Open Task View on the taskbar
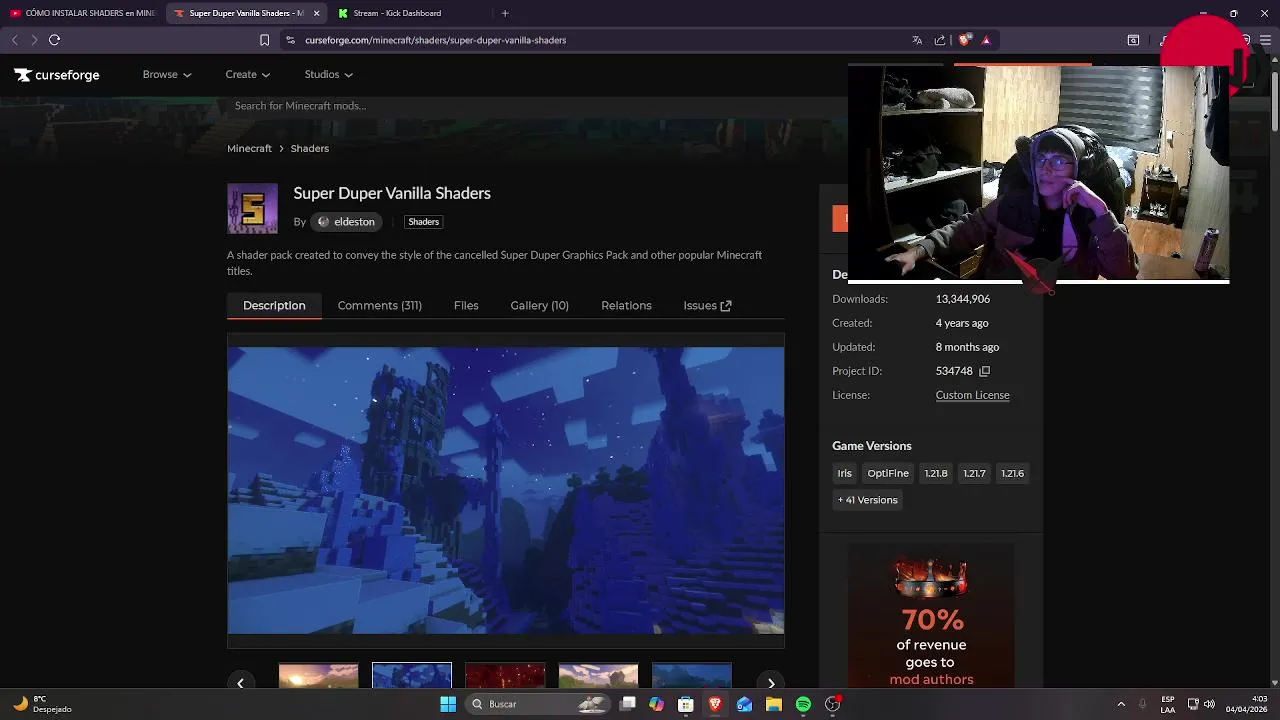The width and height of the screenshot is (1280, 720). [627, 704]
